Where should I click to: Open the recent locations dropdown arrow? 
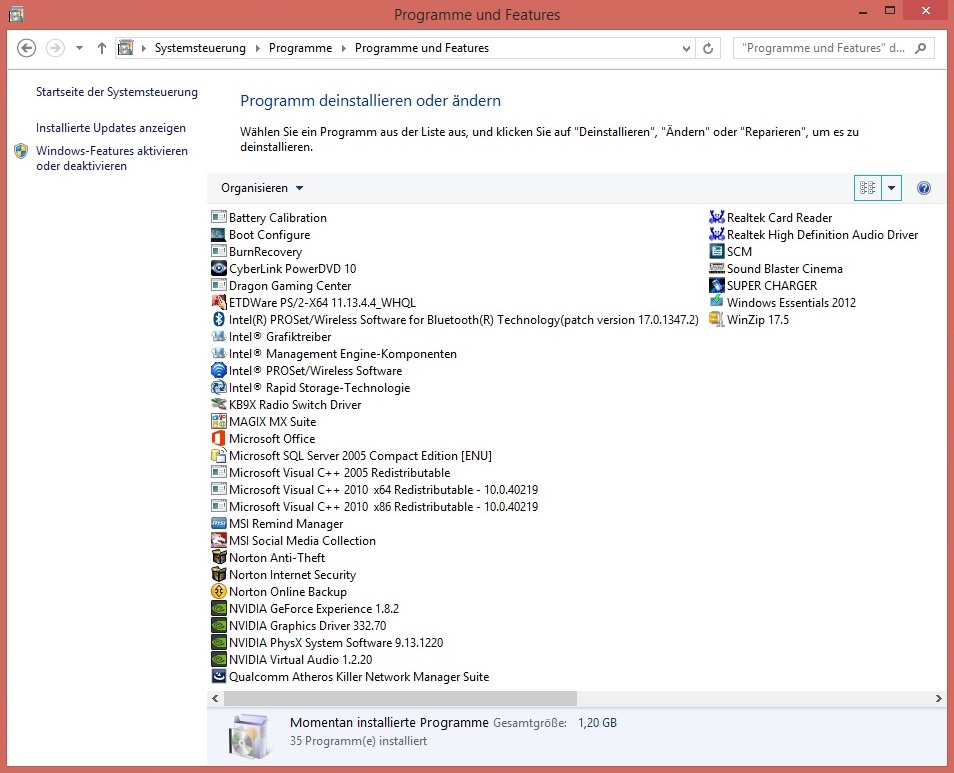[79, 48]
